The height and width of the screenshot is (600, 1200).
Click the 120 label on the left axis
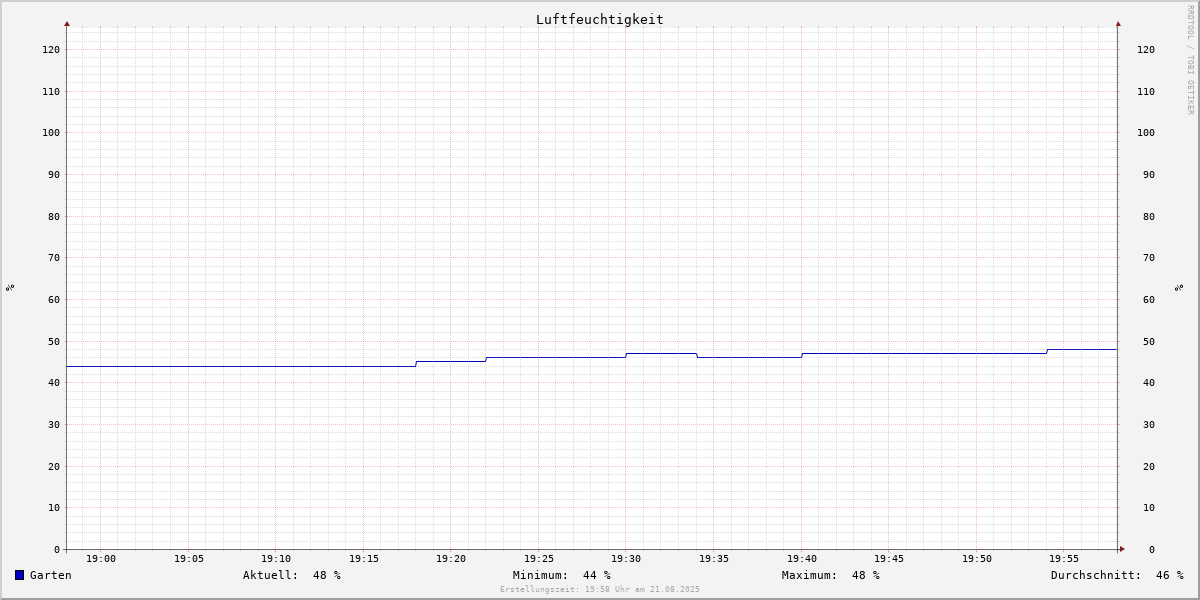pos(51,49)
